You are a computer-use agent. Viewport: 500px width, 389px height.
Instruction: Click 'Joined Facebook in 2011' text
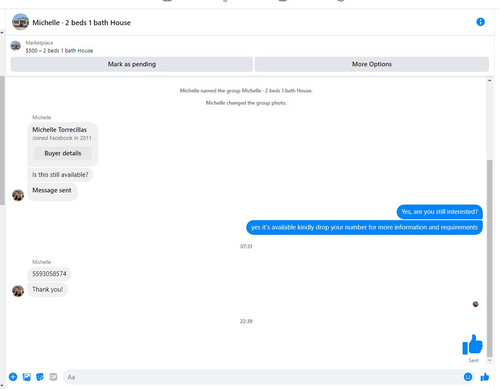tap(62, 138)
